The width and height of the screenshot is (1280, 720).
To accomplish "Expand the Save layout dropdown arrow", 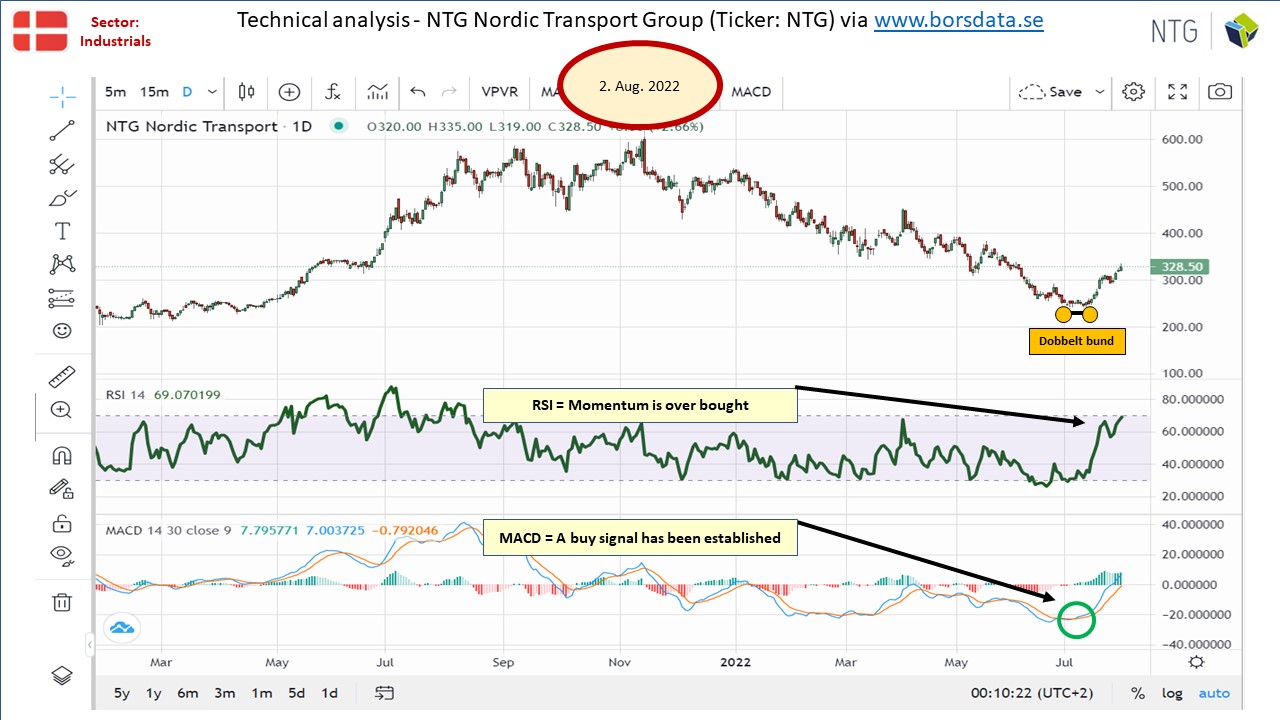I will point(1100,92).
